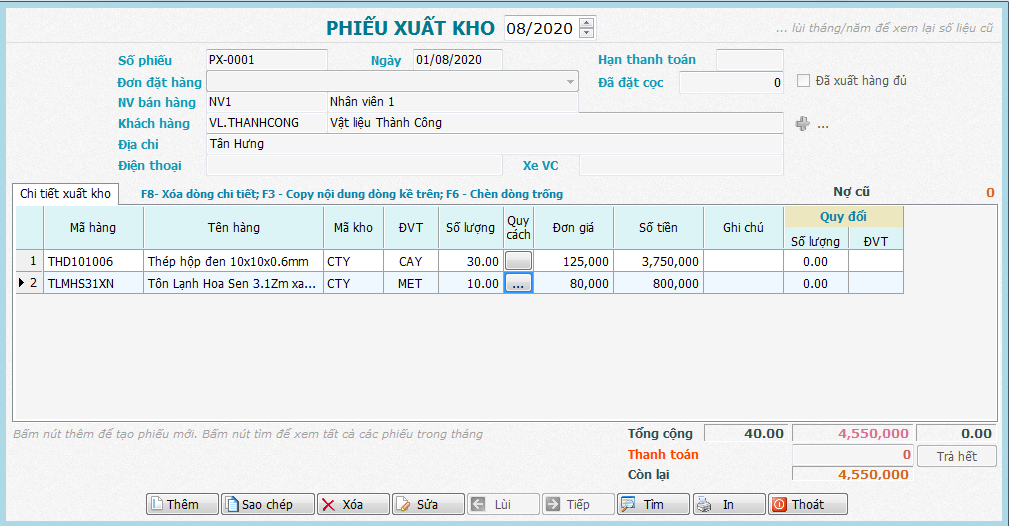Screen dimensions: 1009x526
Task: Enable the Đã xuất hàng đủ checkbox
Action: point(803,81)
